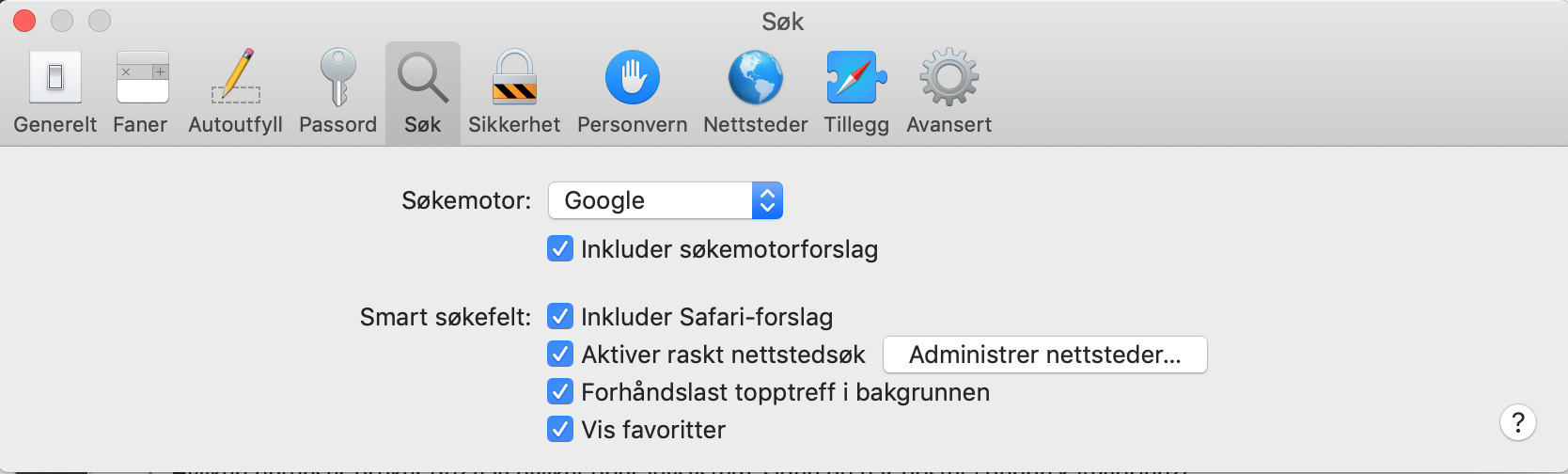Uncheck Inkluder søkemotorforslag
Screen dimensions: 1568x474
coord(560,249)
